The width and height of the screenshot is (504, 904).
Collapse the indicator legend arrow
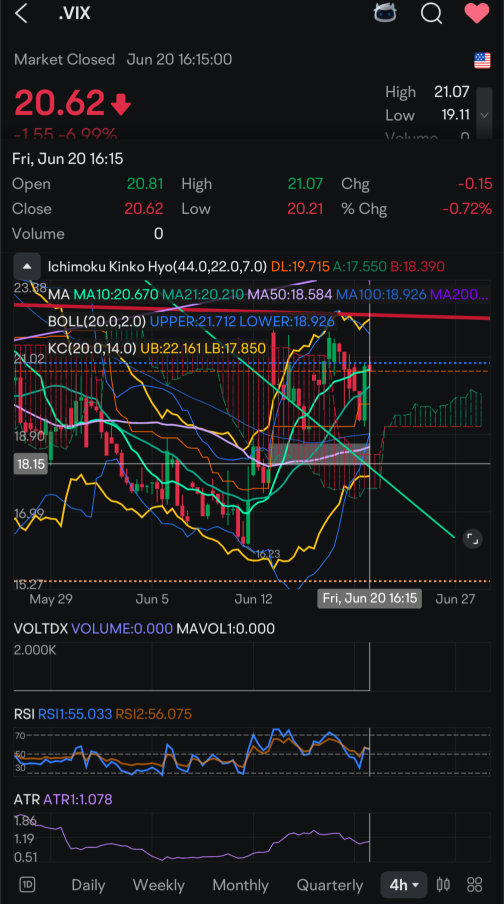tap(27, 266)
